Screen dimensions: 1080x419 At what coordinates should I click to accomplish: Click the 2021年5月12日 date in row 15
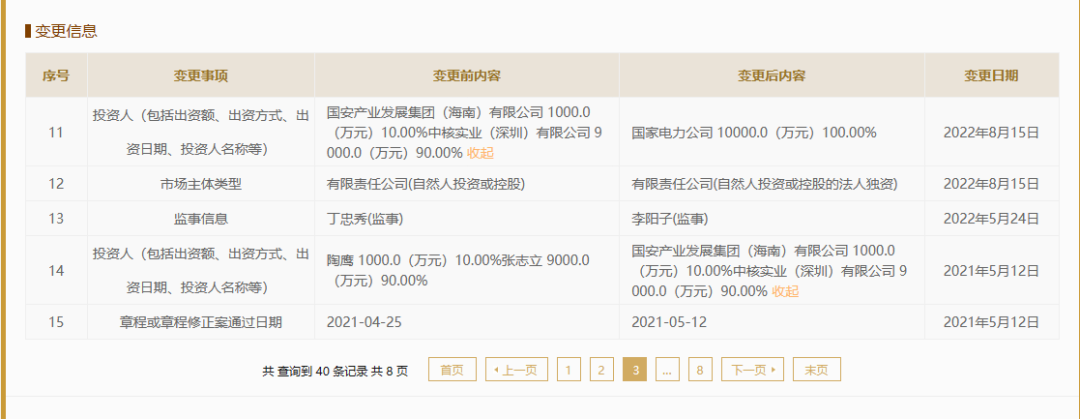click(x=991, y=322)
